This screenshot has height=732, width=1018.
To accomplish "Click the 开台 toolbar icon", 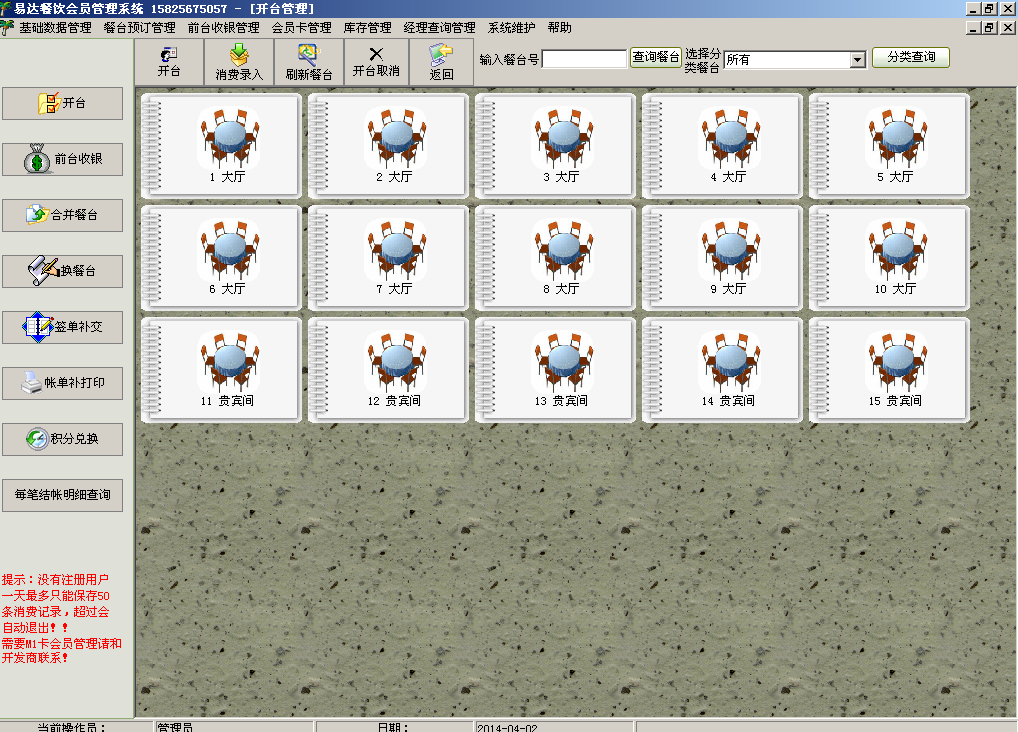I will click(x=169, y=61).
